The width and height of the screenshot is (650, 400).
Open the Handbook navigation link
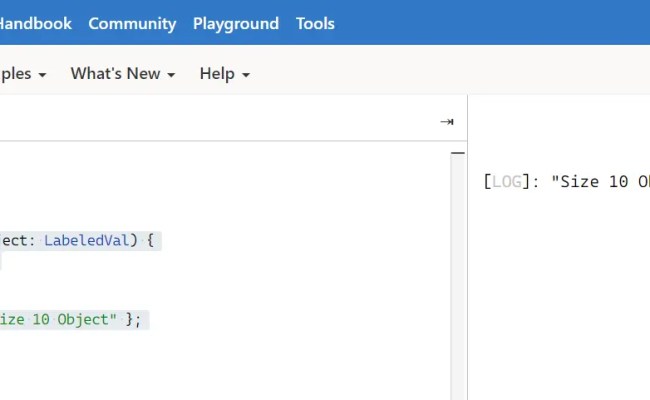click(36, 24)
